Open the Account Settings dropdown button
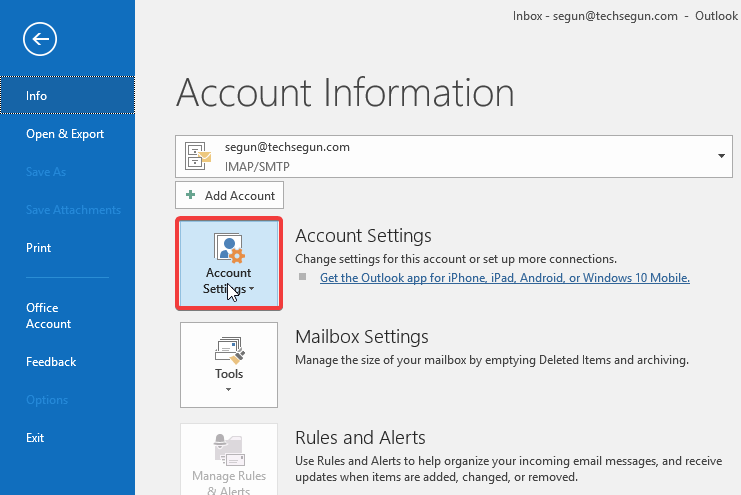The width and height of the screenshot is (741, 495). [x=229, y=263]
